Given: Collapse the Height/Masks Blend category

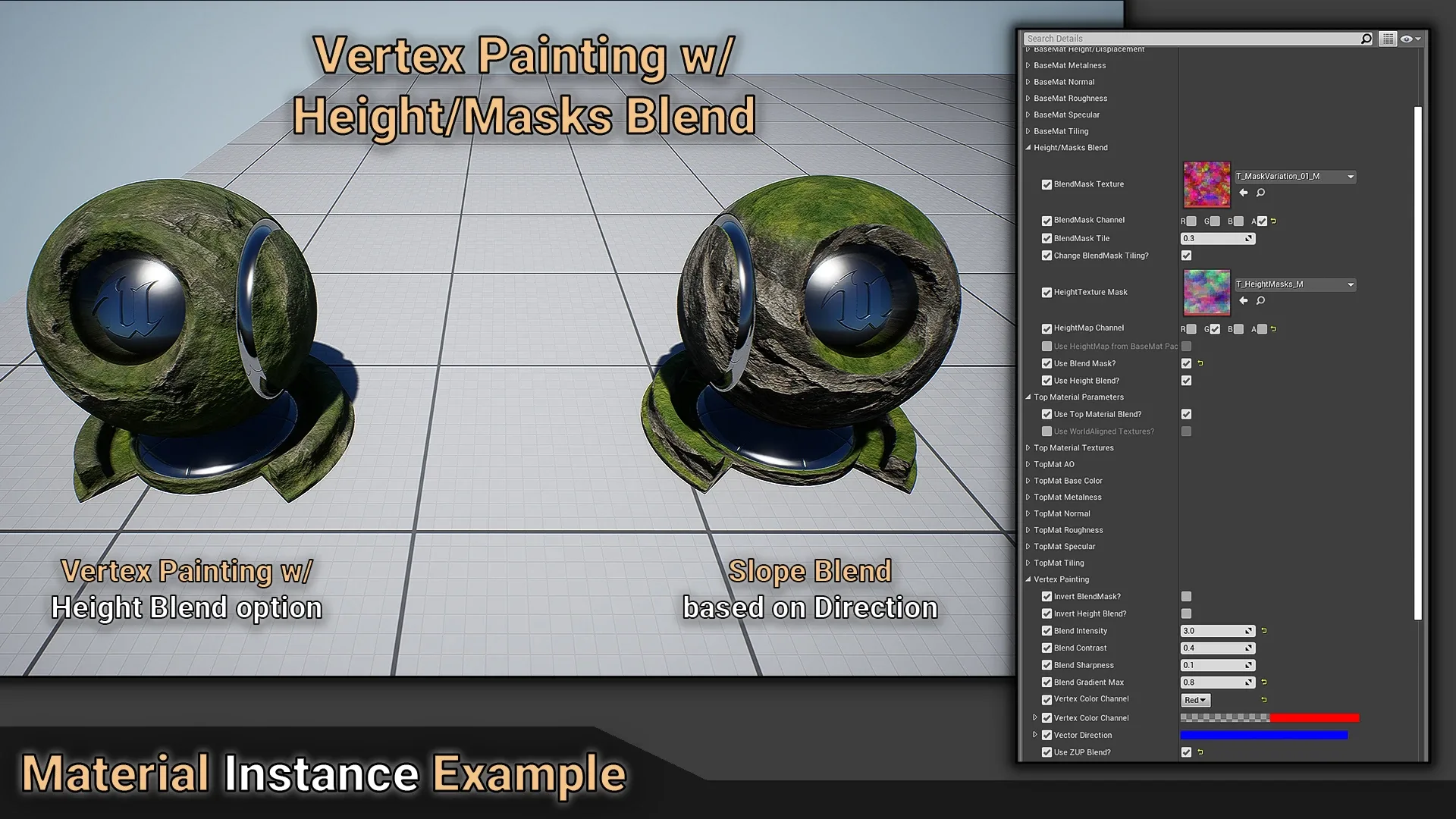Looking at the screenshot, I should [x=1028, y=148].
